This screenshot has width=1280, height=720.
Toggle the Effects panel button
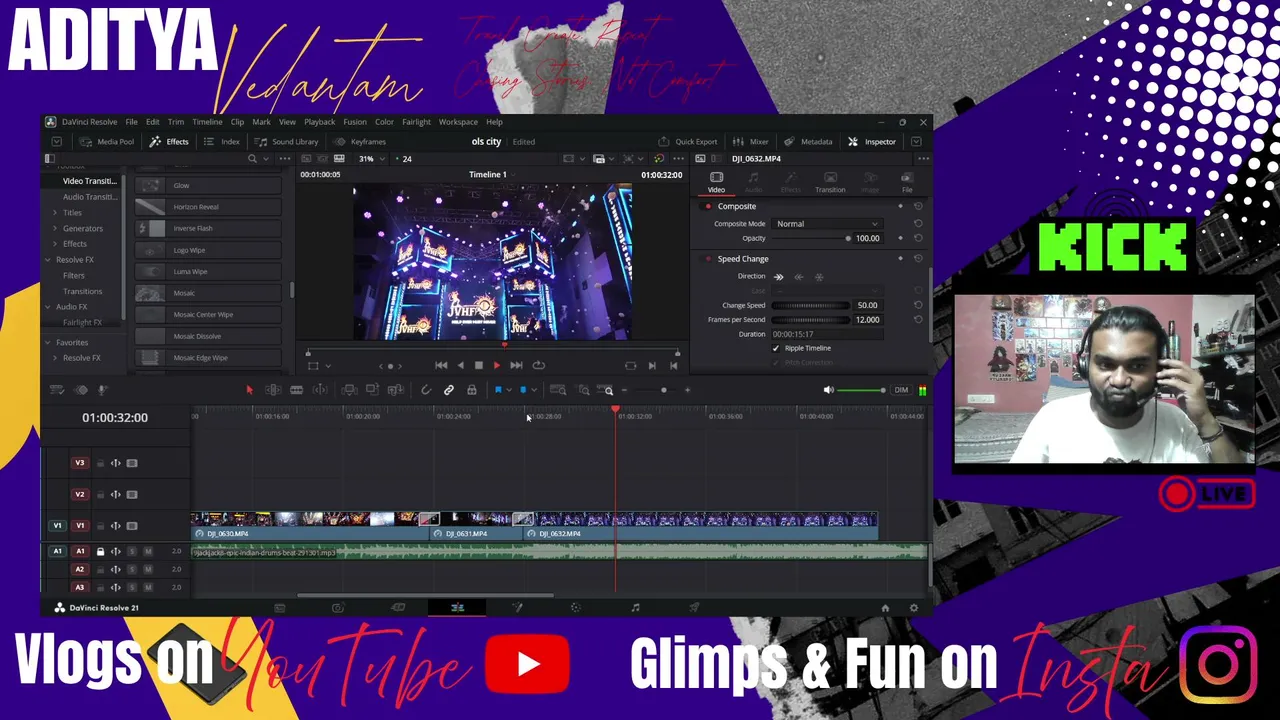click(x=169, y=142)
